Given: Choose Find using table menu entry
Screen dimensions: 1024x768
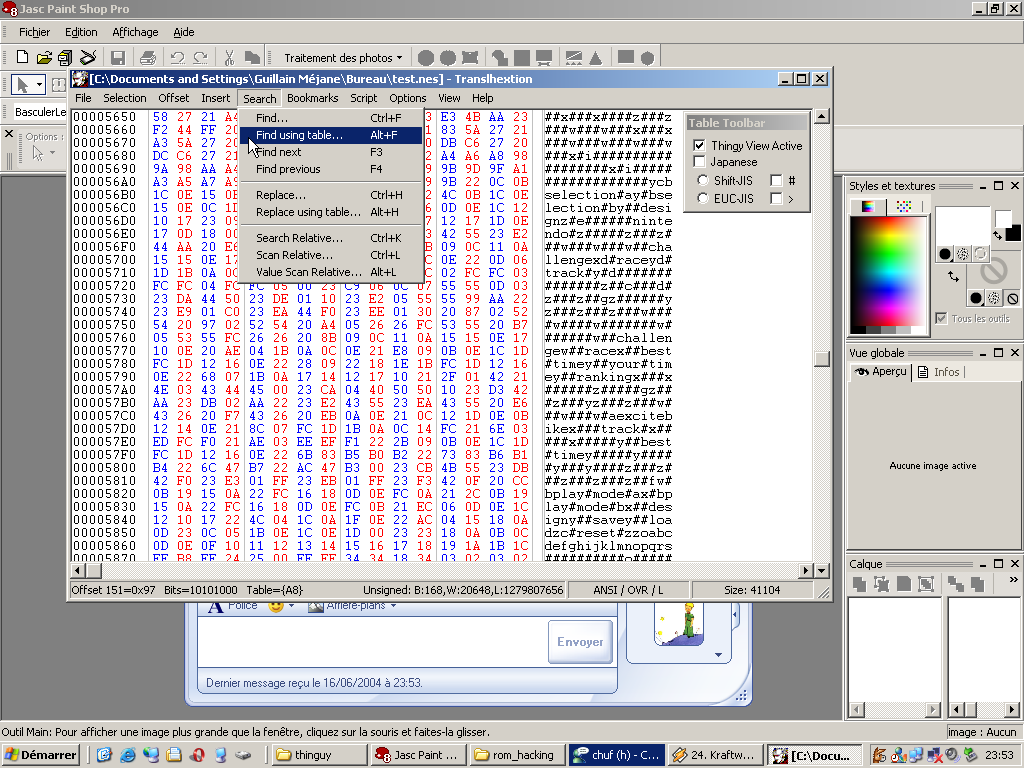Looking at the screenshot, I should (331, 135).
